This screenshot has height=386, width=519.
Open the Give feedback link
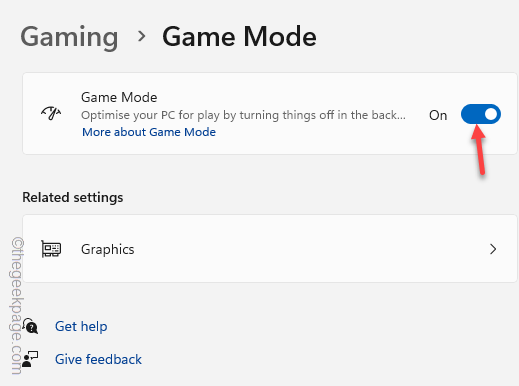tap(98, 359)
